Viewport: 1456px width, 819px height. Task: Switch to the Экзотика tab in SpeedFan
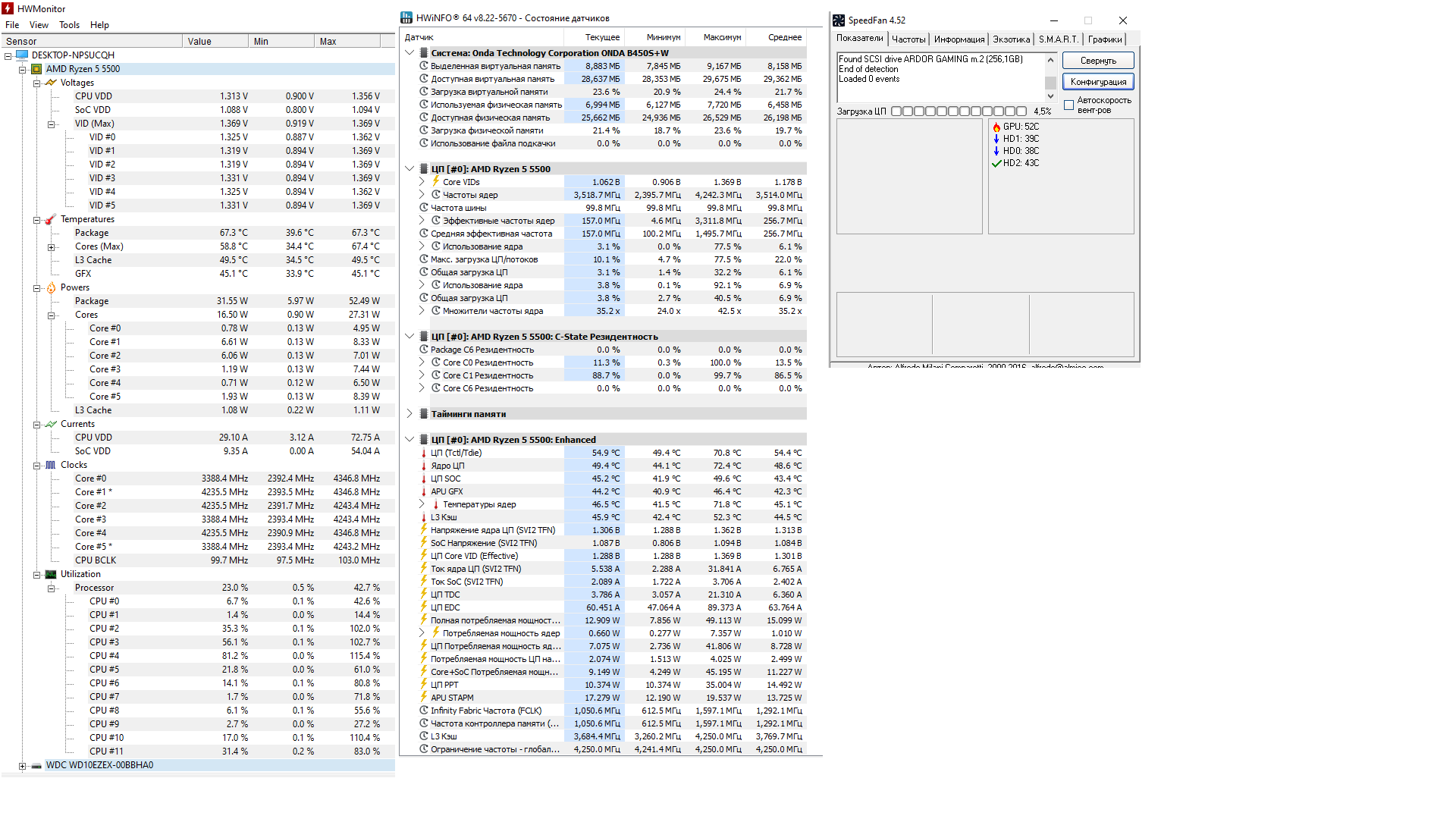[x=1012, y=39]
